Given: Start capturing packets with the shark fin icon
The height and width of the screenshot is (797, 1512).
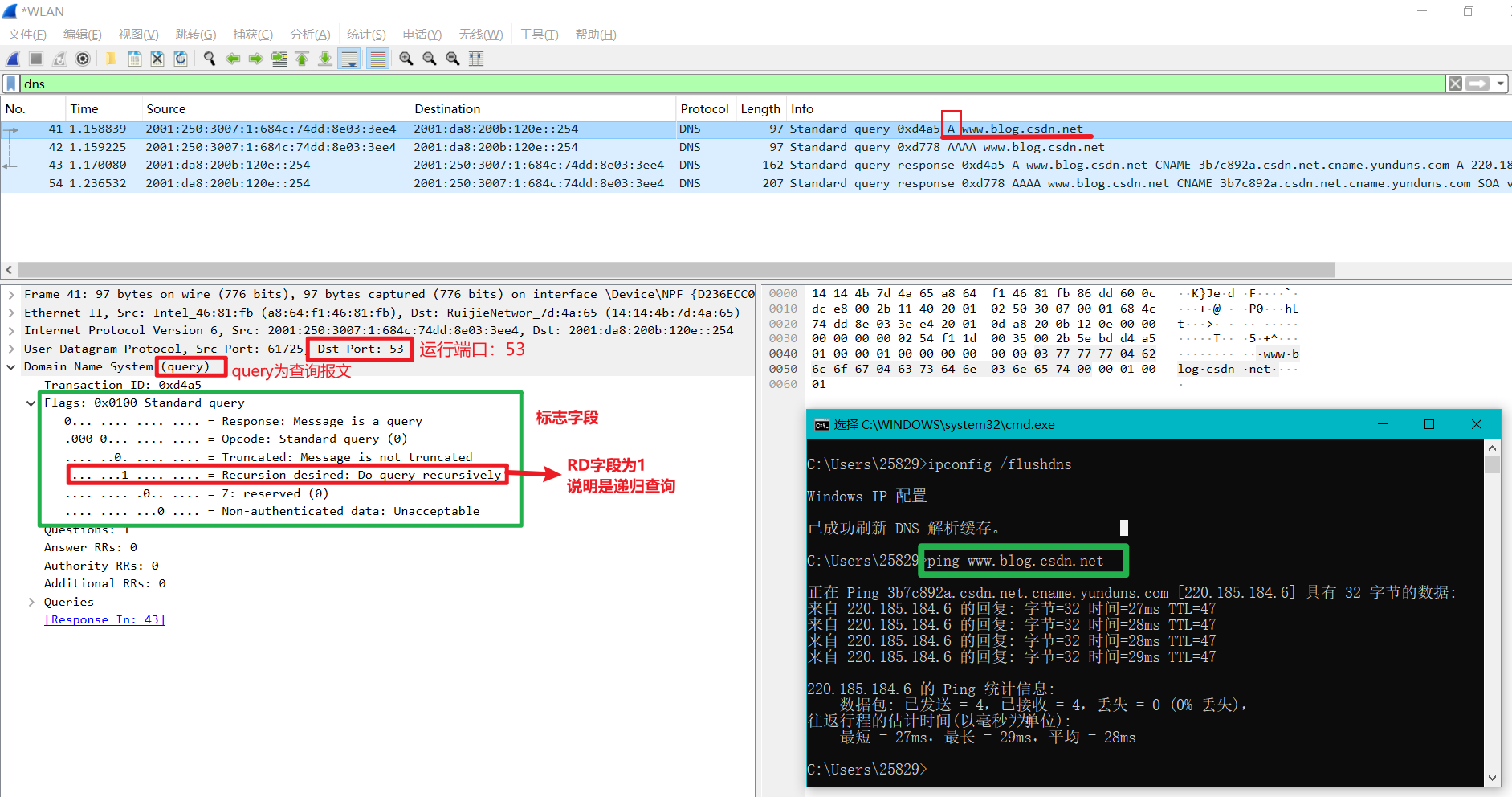Looking at the screenshot, I should point(14,59).
